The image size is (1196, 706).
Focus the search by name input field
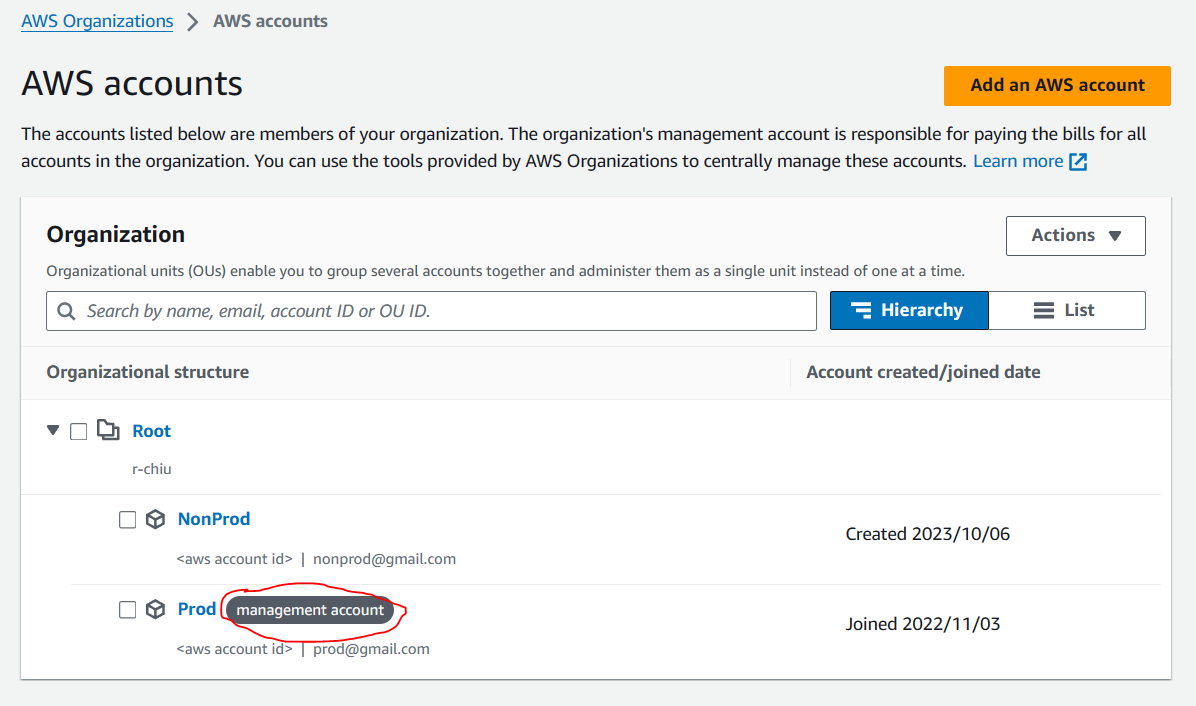(440, 311)
